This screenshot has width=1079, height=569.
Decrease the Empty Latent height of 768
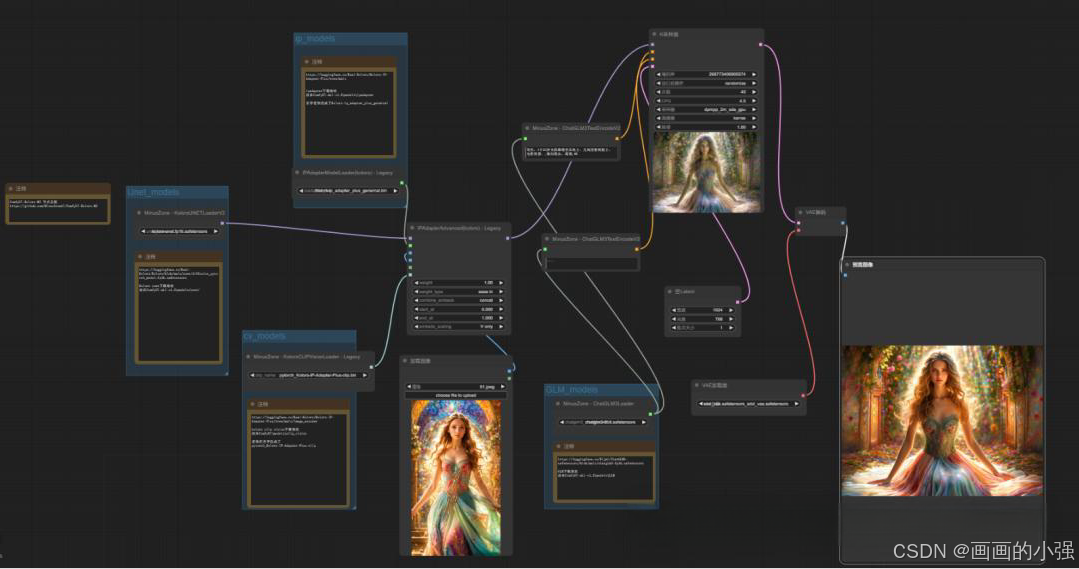click(674, 319)
